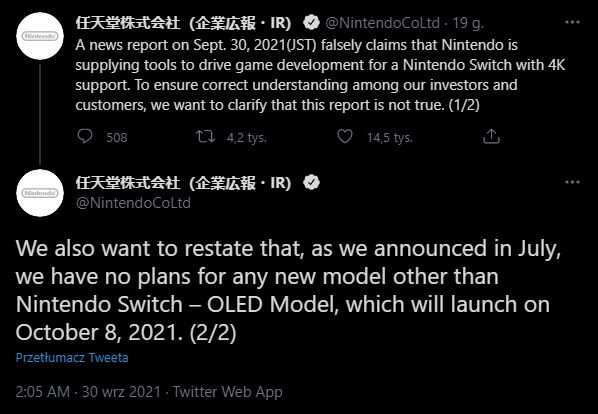Click the verified badge on the second tweet

tap(311, 183)
